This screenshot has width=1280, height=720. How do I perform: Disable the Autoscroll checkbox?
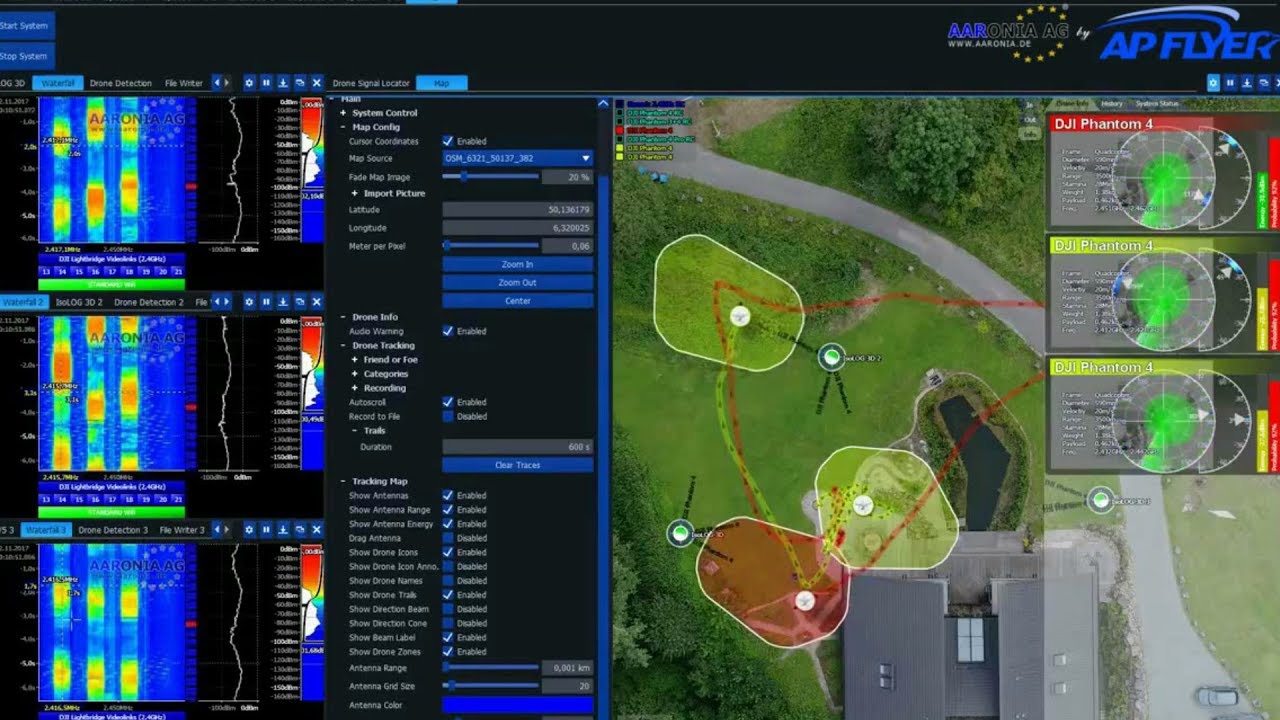pos(448,402)
